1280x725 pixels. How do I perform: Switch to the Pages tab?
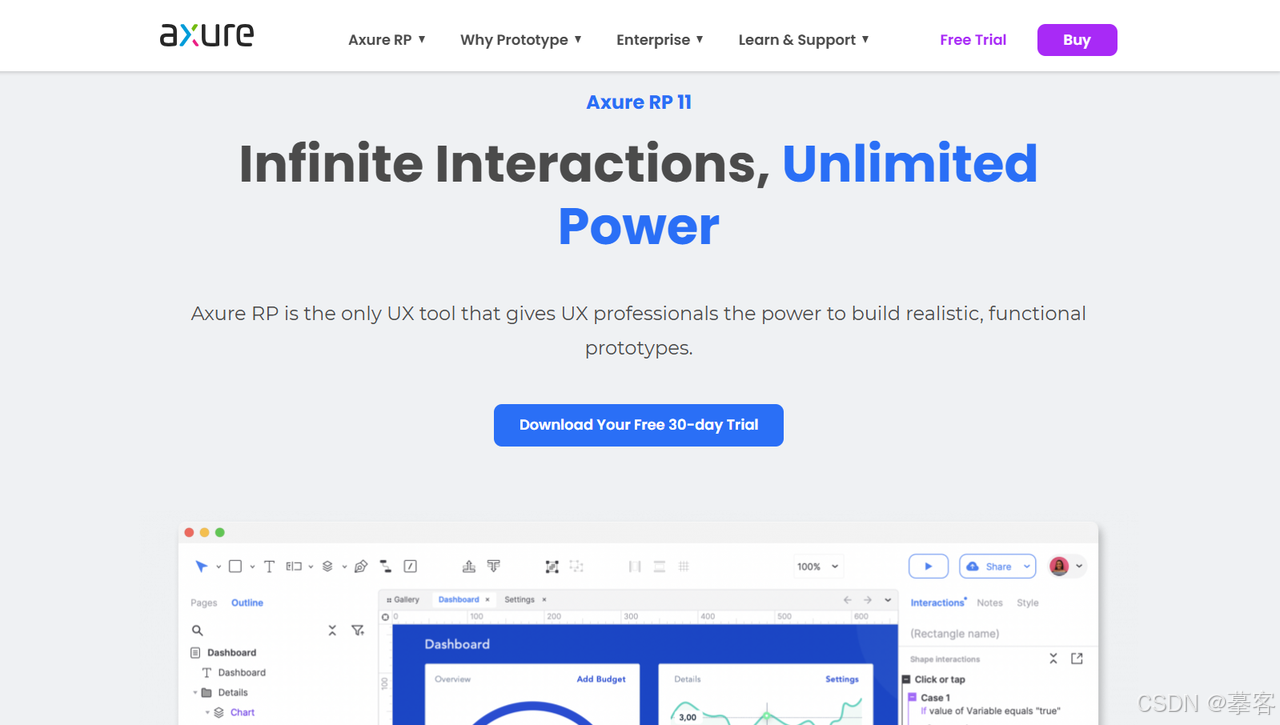click(204, 603)
